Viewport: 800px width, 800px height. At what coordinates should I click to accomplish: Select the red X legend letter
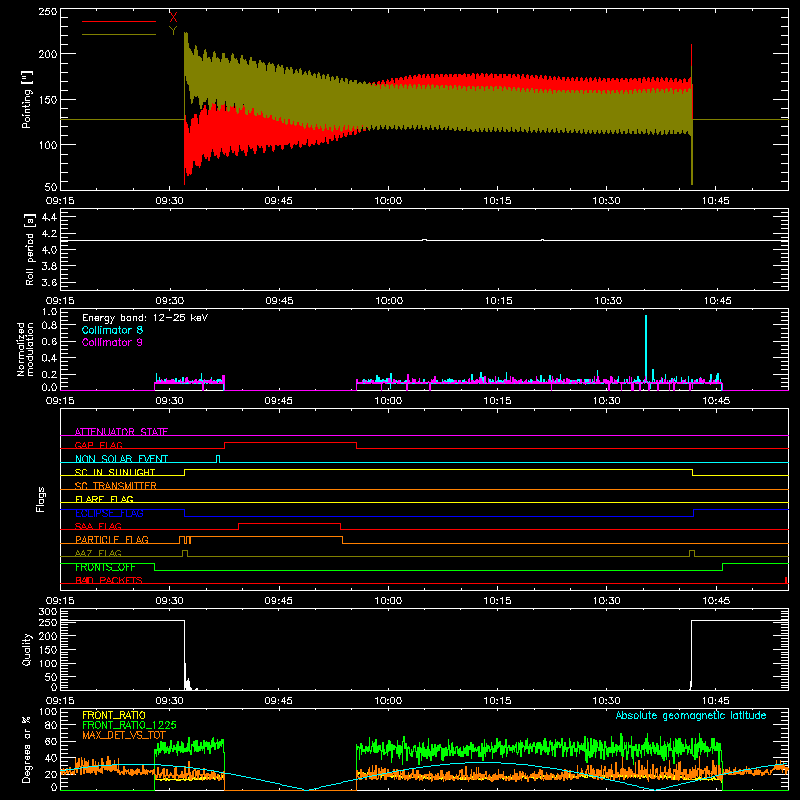click(173, 18)
